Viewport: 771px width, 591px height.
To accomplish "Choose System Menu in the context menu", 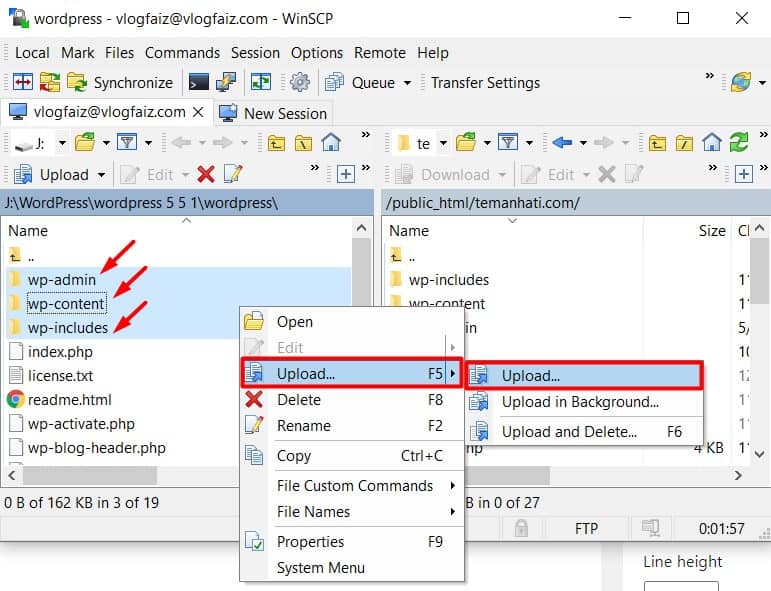I will (x=352, y=568).
